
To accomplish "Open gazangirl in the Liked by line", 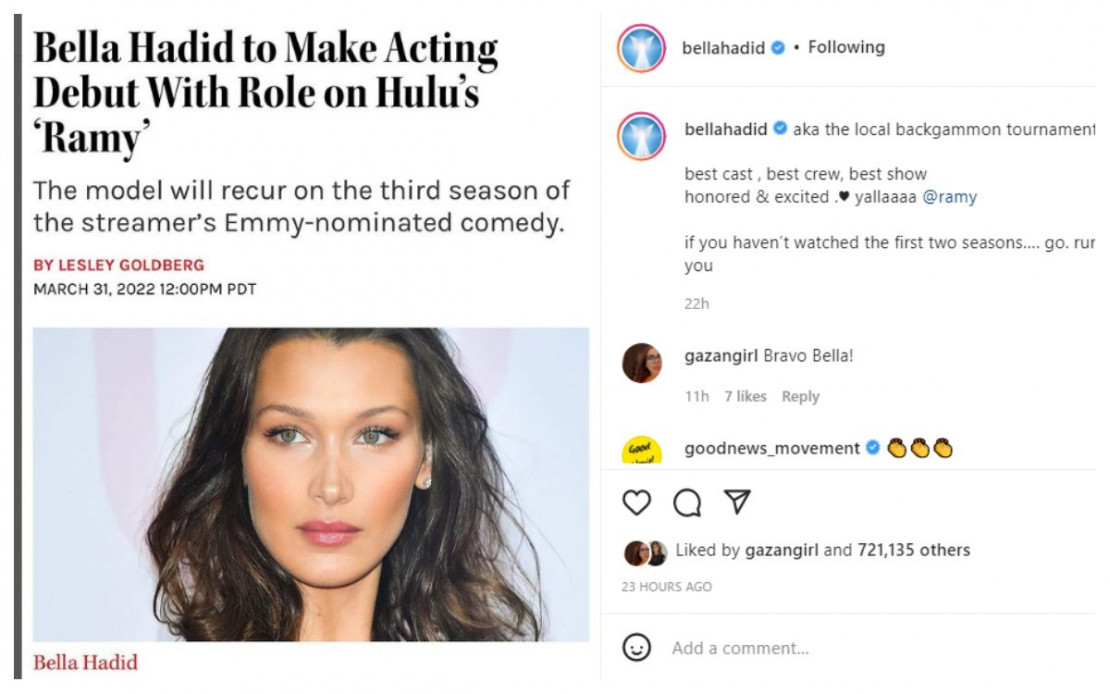I will (x=782, y=550).
